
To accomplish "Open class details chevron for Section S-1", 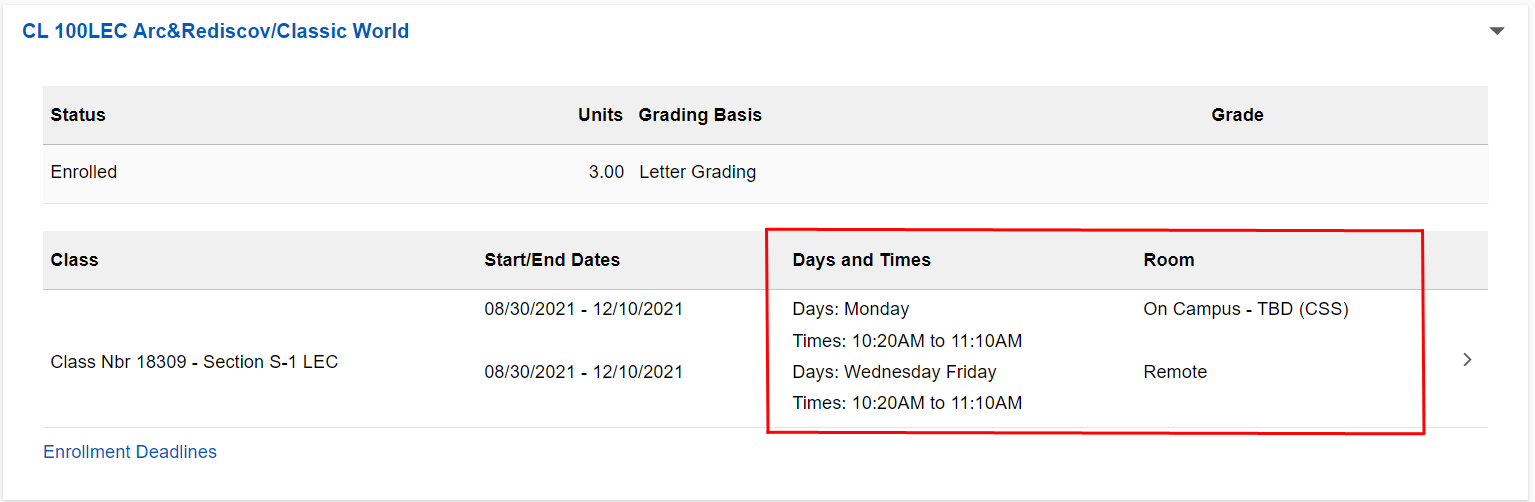I will pos(1467,360).
